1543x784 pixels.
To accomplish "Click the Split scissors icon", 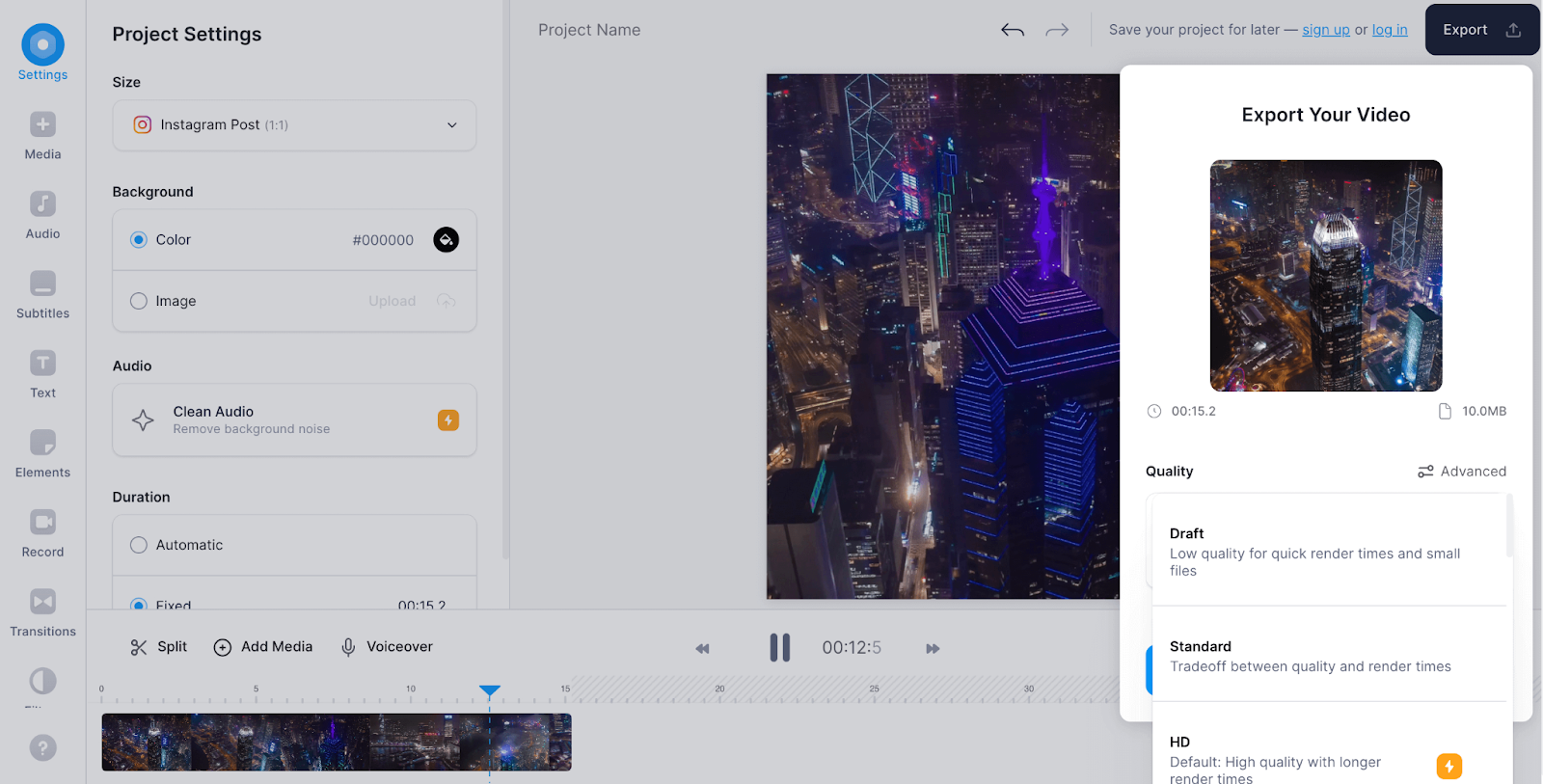I will 139,647.
